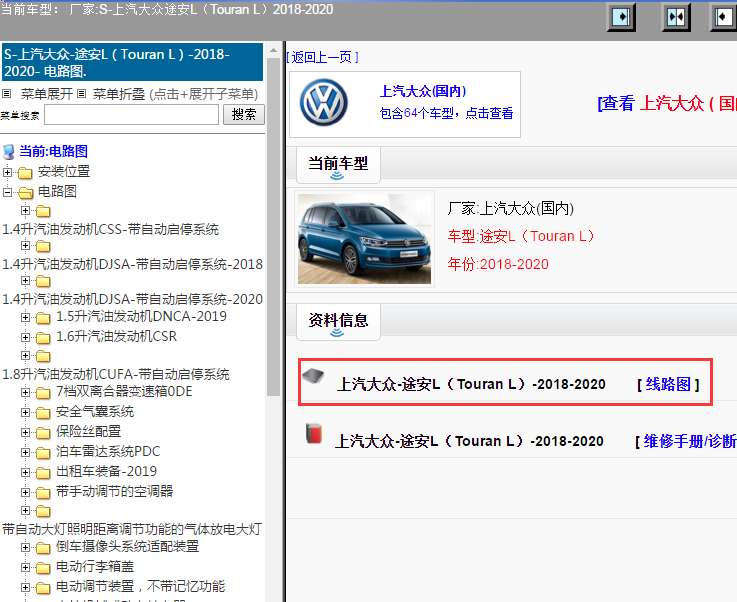Click the 当前:电路图 computer icon
737x602 pixels.
pyautogui.click(x=8, y=152)
